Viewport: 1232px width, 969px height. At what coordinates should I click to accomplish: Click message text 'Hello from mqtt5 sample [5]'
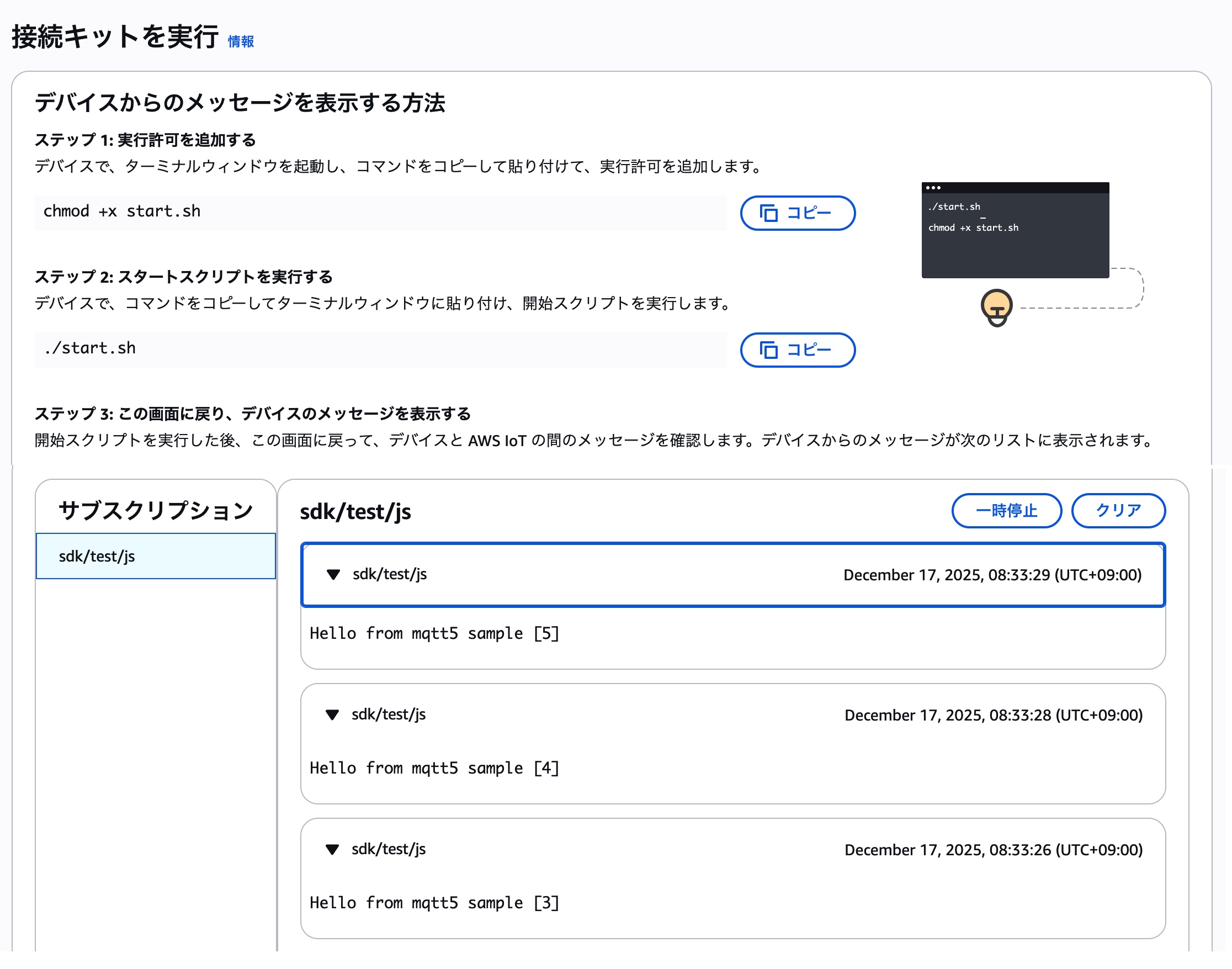[434, 633]
